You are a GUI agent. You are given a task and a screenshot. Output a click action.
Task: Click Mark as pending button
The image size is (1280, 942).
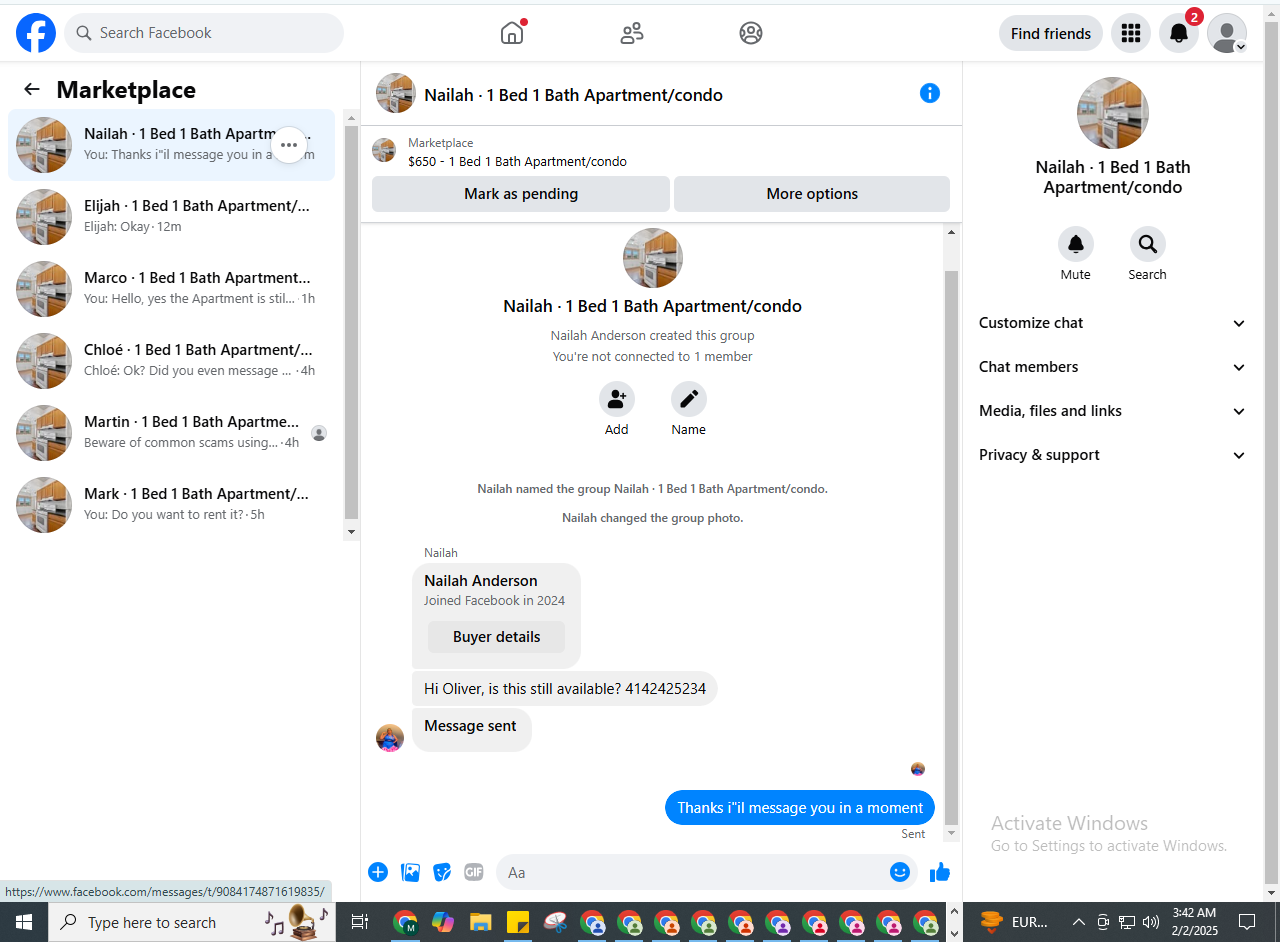pyautogui.click(x=521, y=194)
